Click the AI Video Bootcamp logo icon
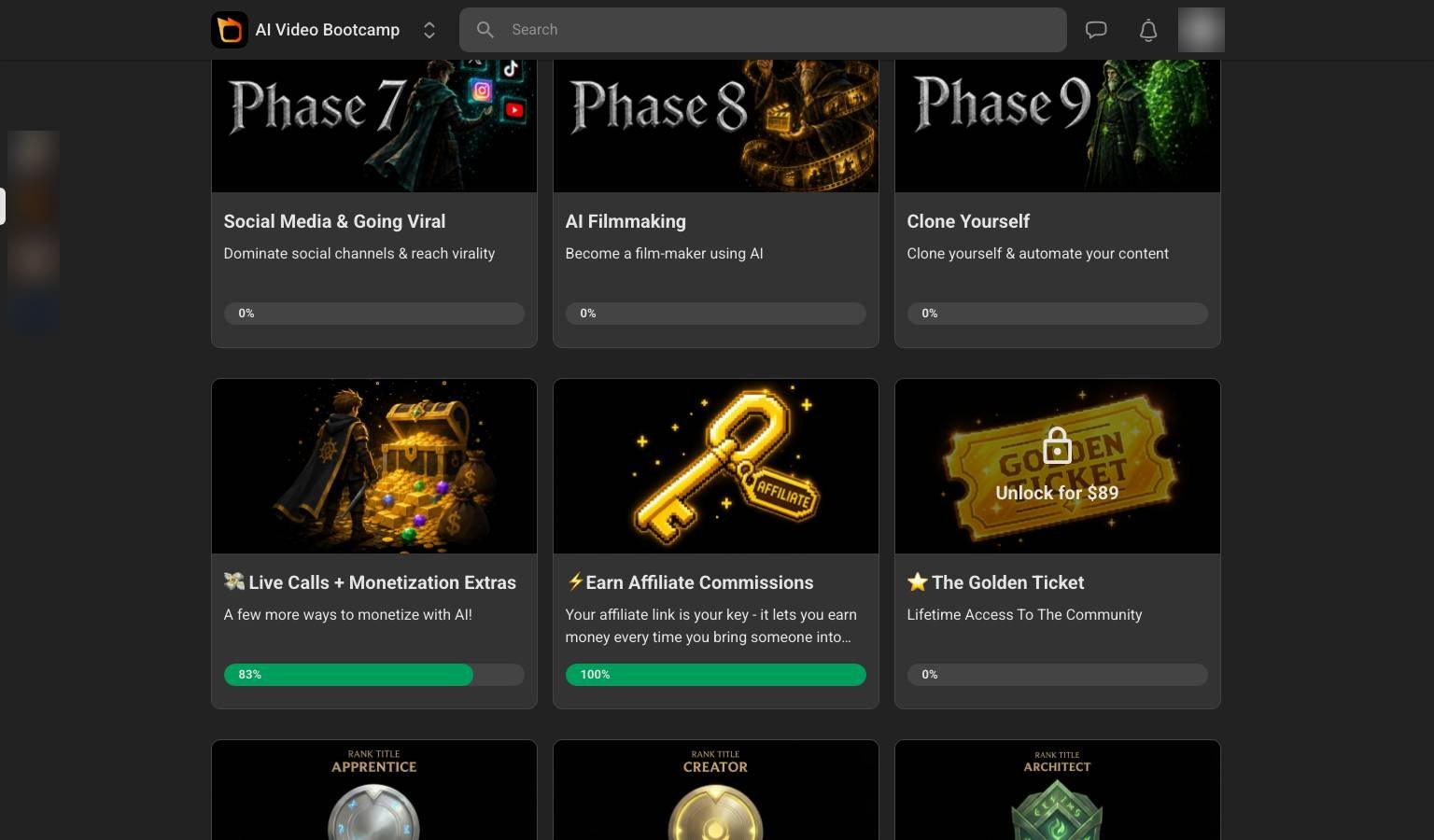The image size is (1434, 840). [x=230, y=30]
